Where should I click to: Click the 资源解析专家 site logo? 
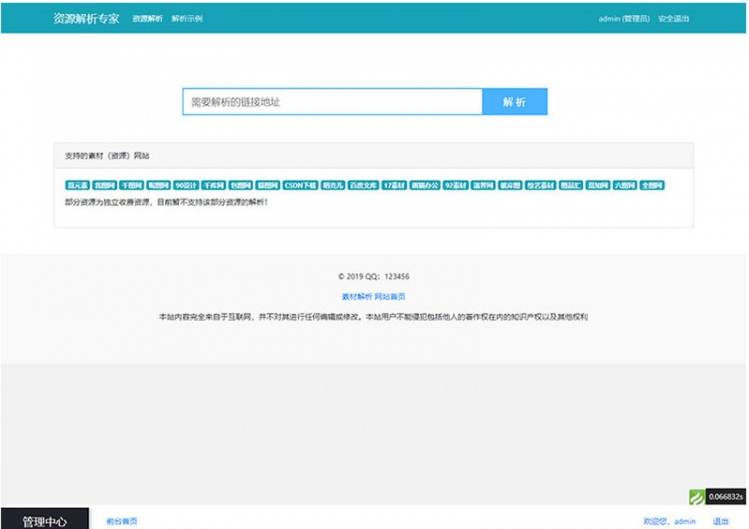86,19
